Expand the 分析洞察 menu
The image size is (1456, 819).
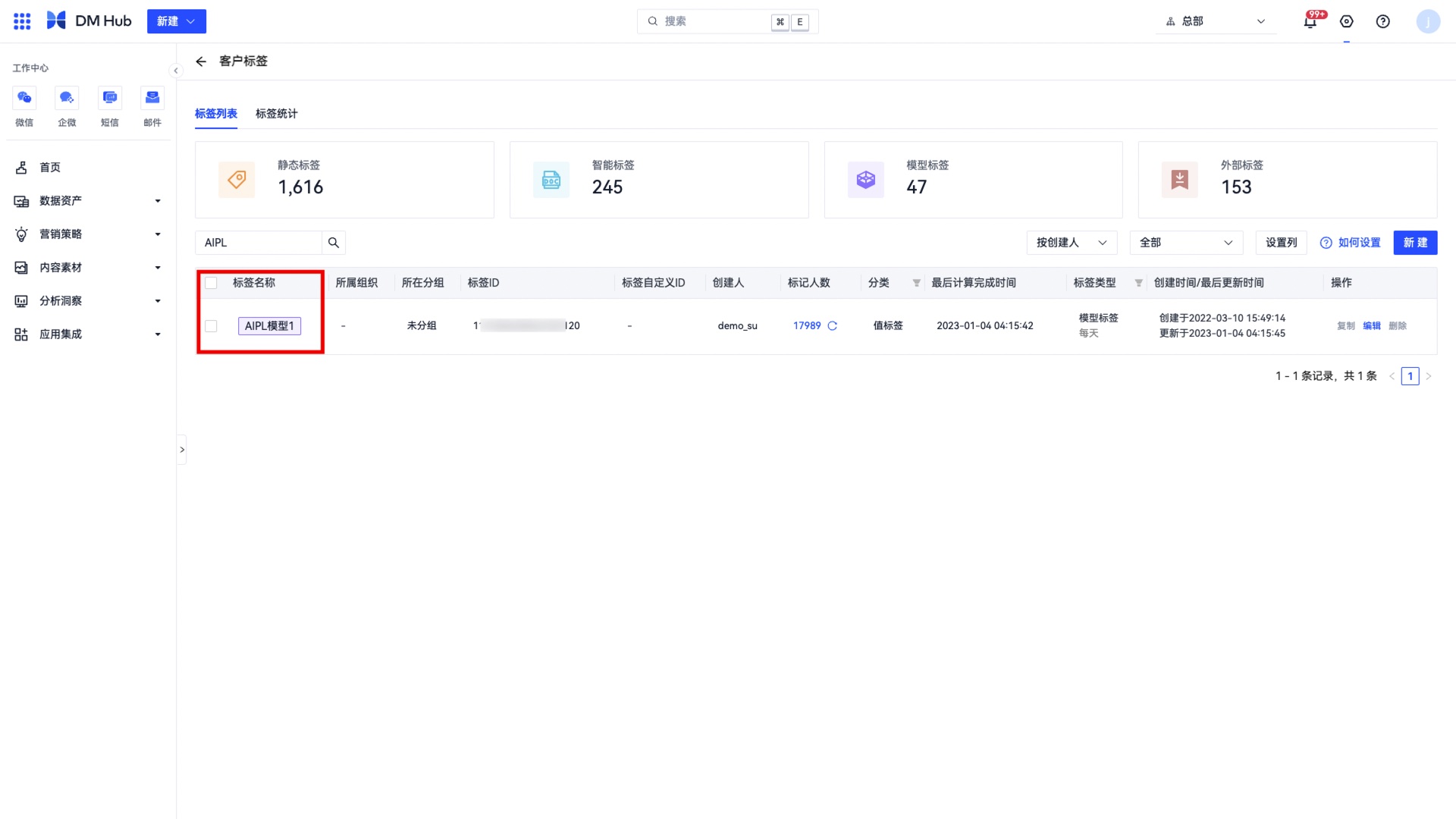pos(88,301)
